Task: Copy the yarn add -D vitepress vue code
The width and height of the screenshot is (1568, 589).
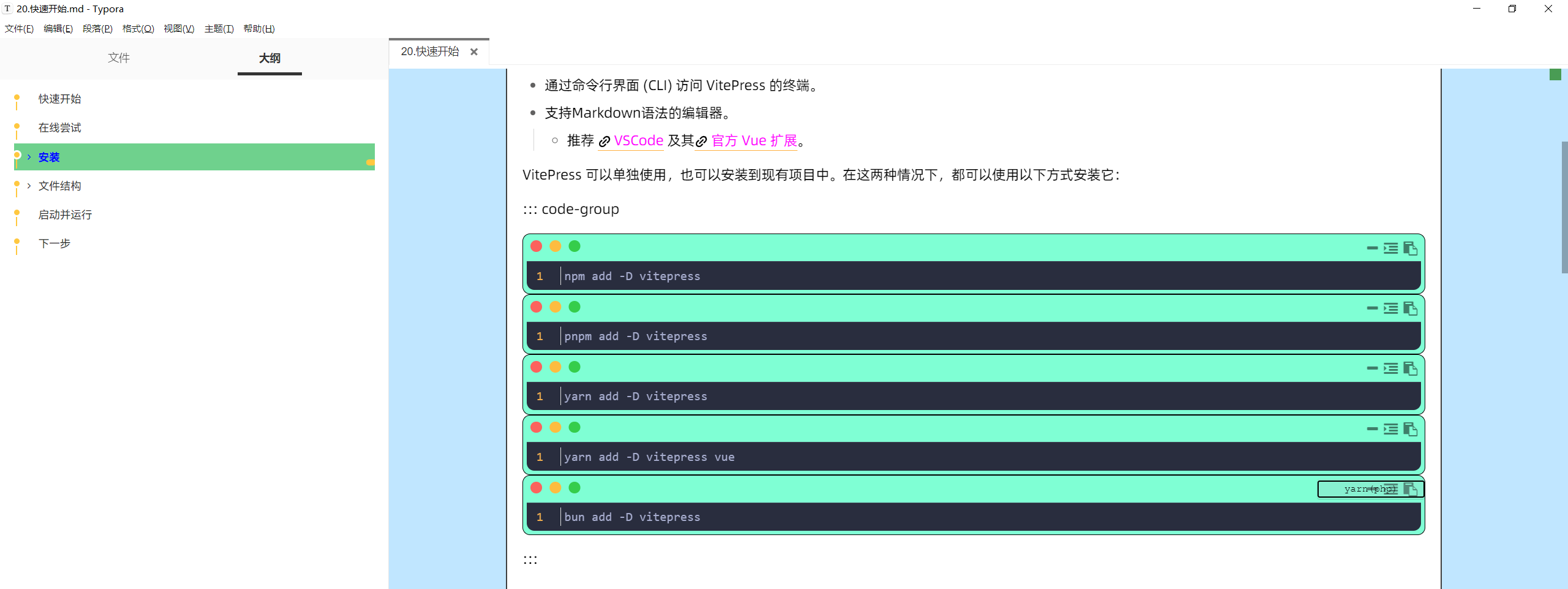Action: [x=1410, y=429]
